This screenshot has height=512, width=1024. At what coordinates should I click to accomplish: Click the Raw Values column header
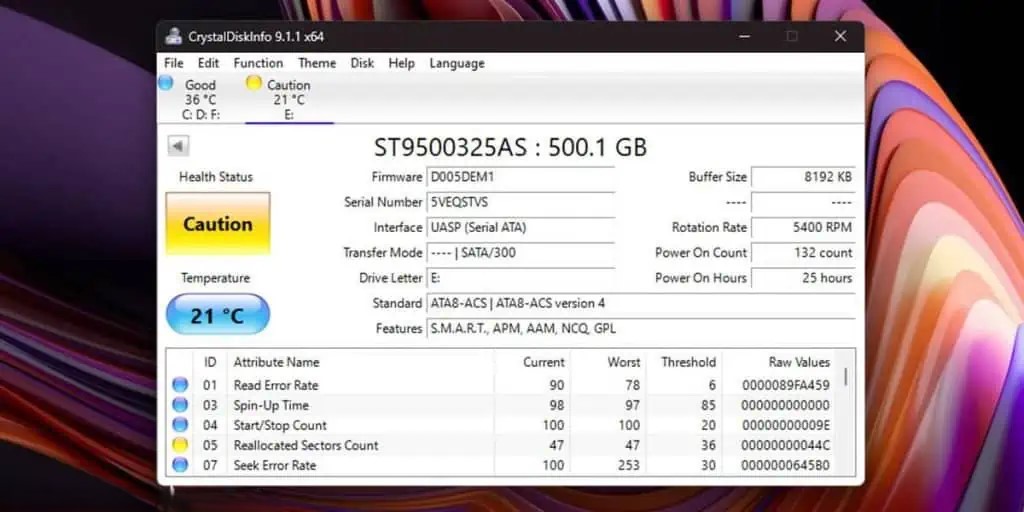pos(780,362)
